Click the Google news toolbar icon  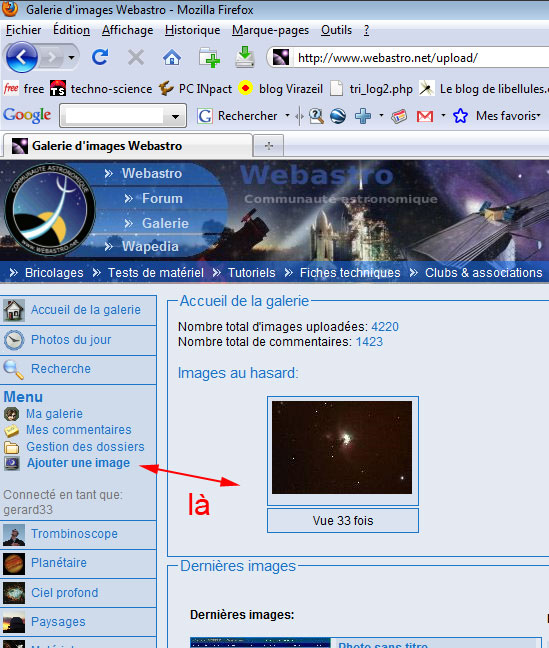399,117
